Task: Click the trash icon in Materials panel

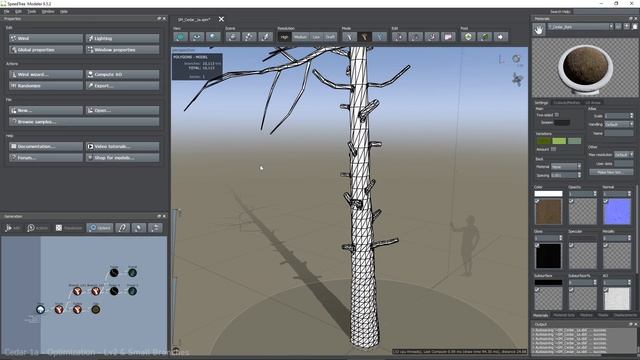Action: coord(635,27)
